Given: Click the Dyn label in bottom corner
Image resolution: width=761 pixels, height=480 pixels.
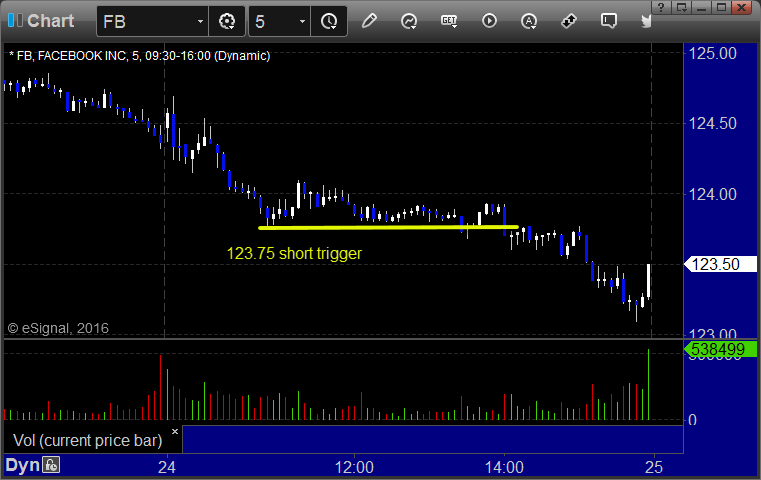Looking at the screenshot, I should pyautogui.click(x=22, y=465).
